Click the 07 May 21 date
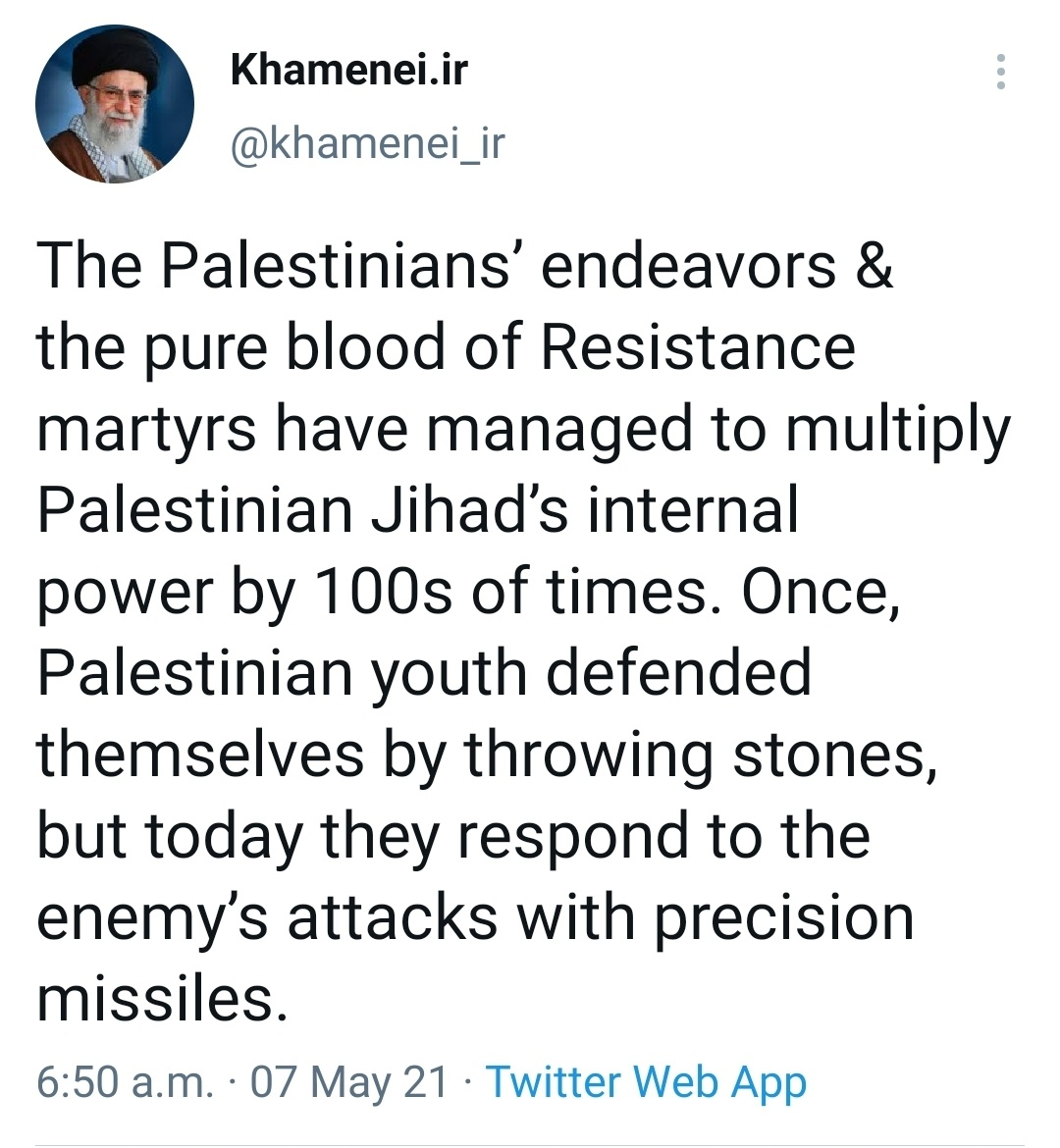The width and height of the screenshot is (1060, 1148). (348, 1081)
